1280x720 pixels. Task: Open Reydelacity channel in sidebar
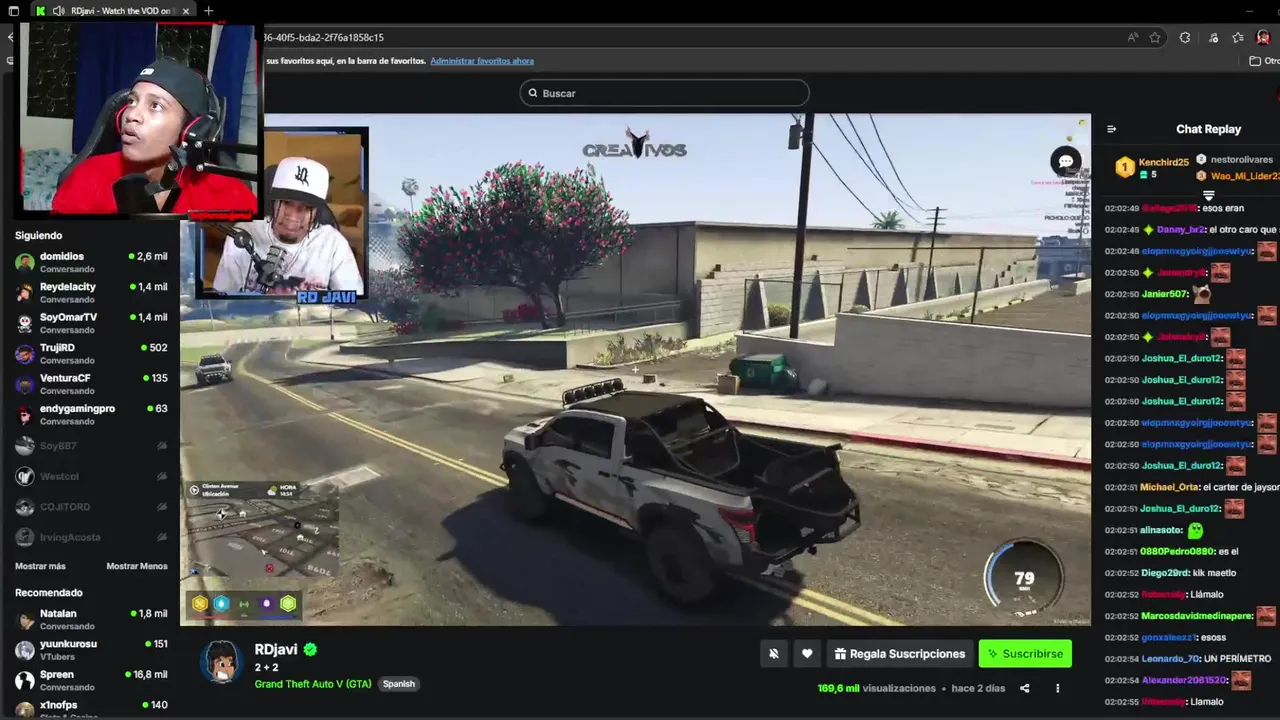pyautogui.click(x=90, y=292)
